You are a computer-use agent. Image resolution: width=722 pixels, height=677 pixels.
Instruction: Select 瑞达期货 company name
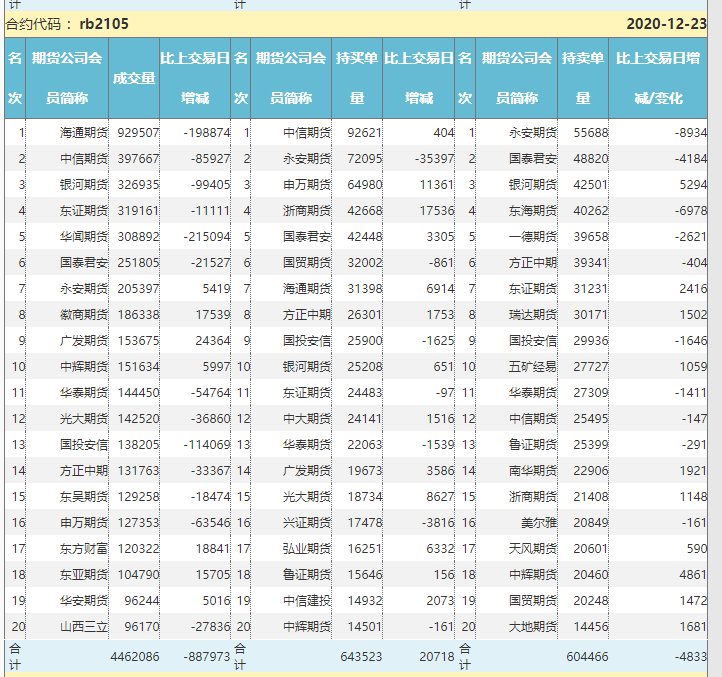tap(533, 315)
